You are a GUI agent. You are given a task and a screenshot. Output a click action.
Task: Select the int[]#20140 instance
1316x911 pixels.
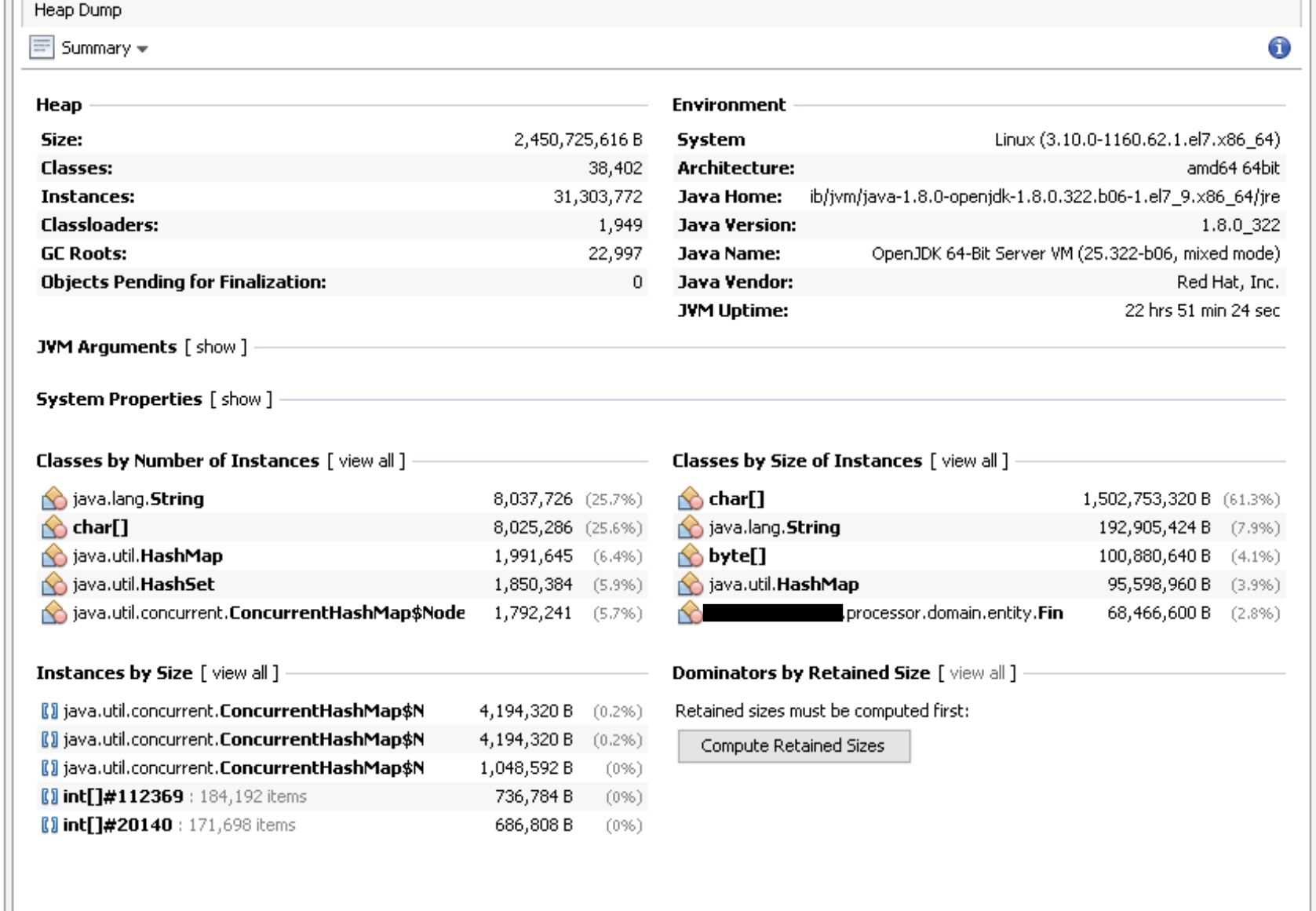click(118, 825)
